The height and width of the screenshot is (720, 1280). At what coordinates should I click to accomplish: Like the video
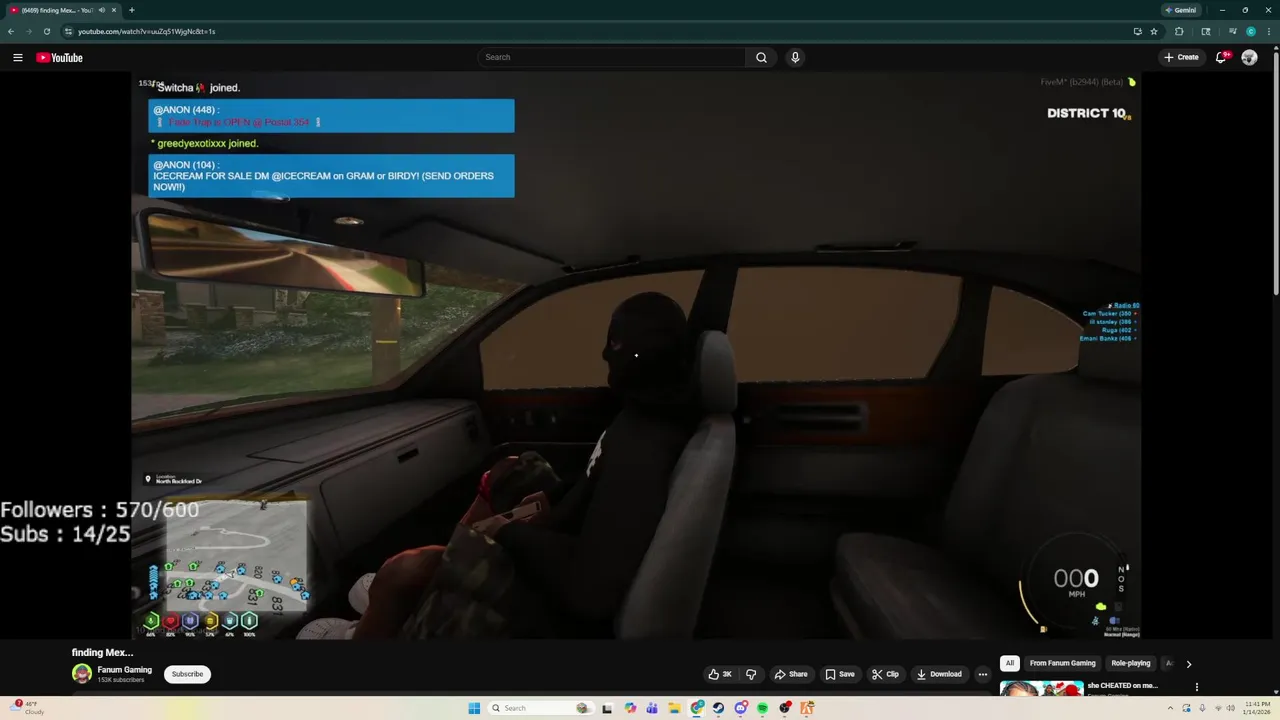point(720,674)
